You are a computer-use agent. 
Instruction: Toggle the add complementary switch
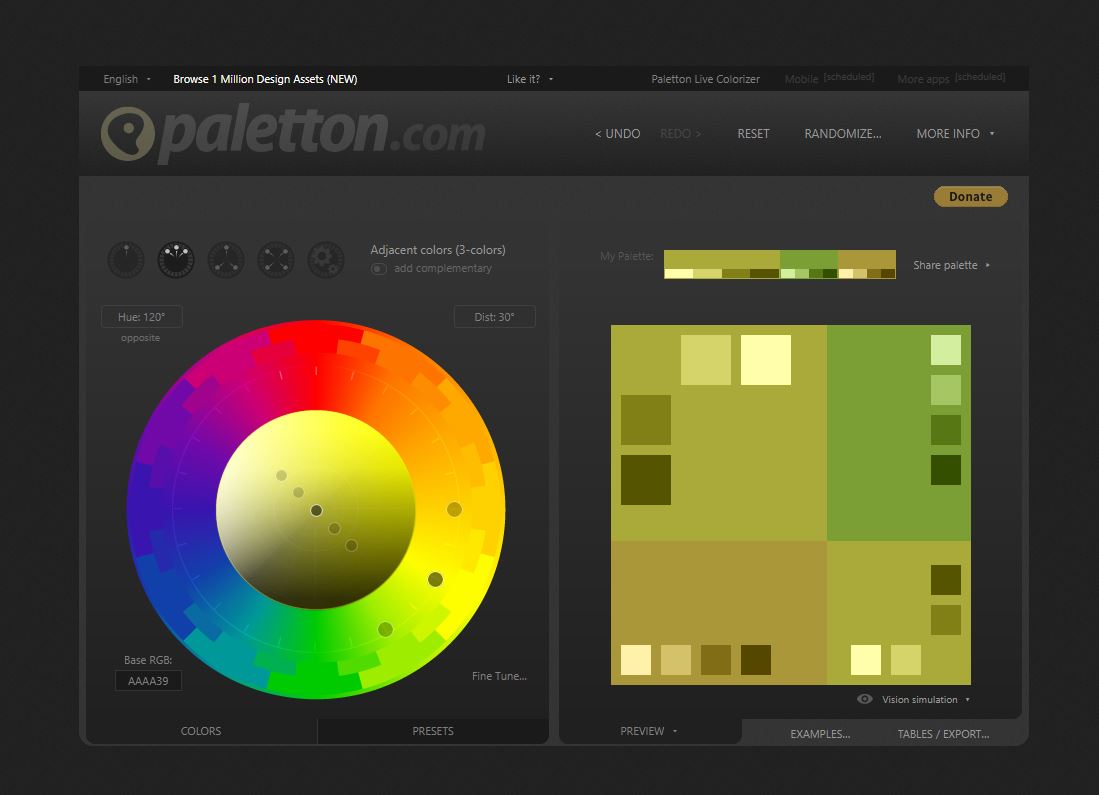tap(378, 269)
